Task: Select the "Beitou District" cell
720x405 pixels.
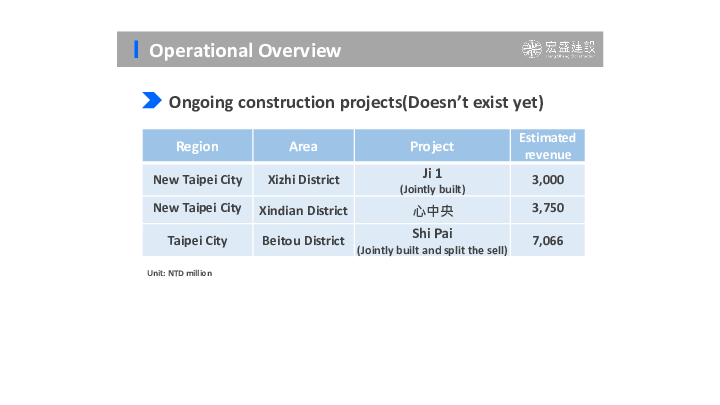Action: point(303,240)
